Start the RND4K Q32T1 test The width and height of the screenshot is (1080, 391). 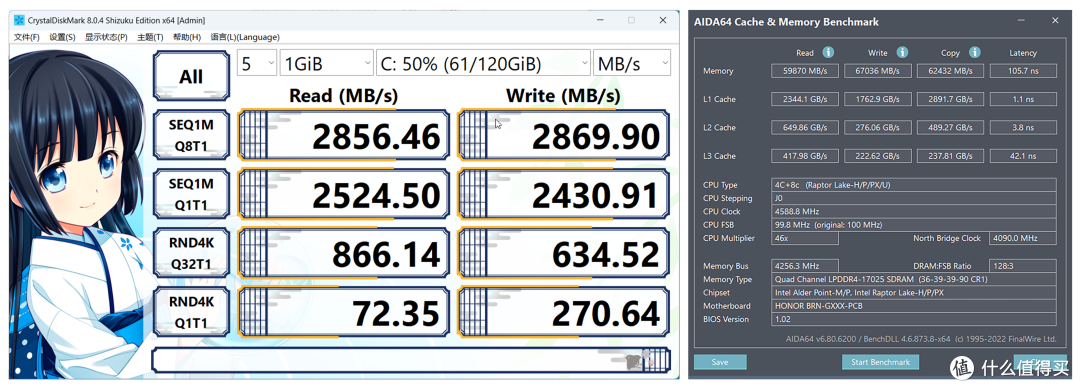click(x=191, y=254)
